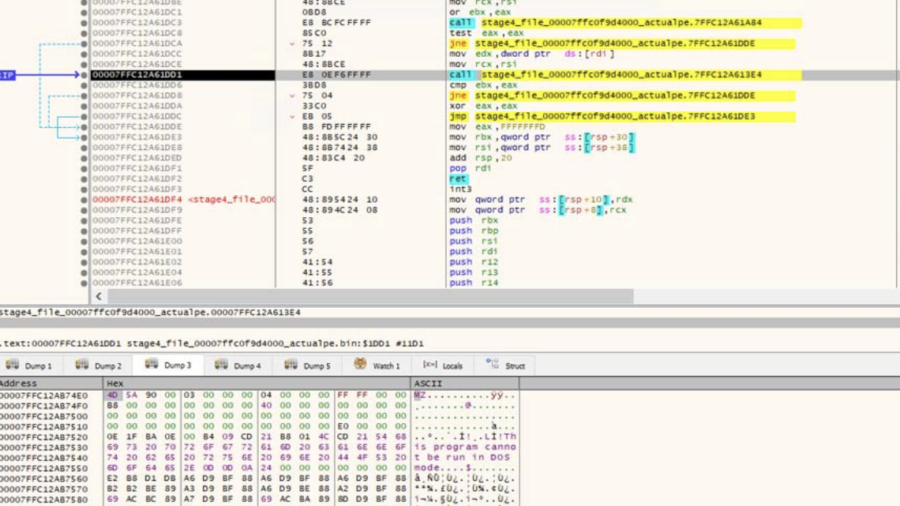900x506 pixels.
Task: Select the 'xor eax,eax' instruction
Action: (483, 106)
